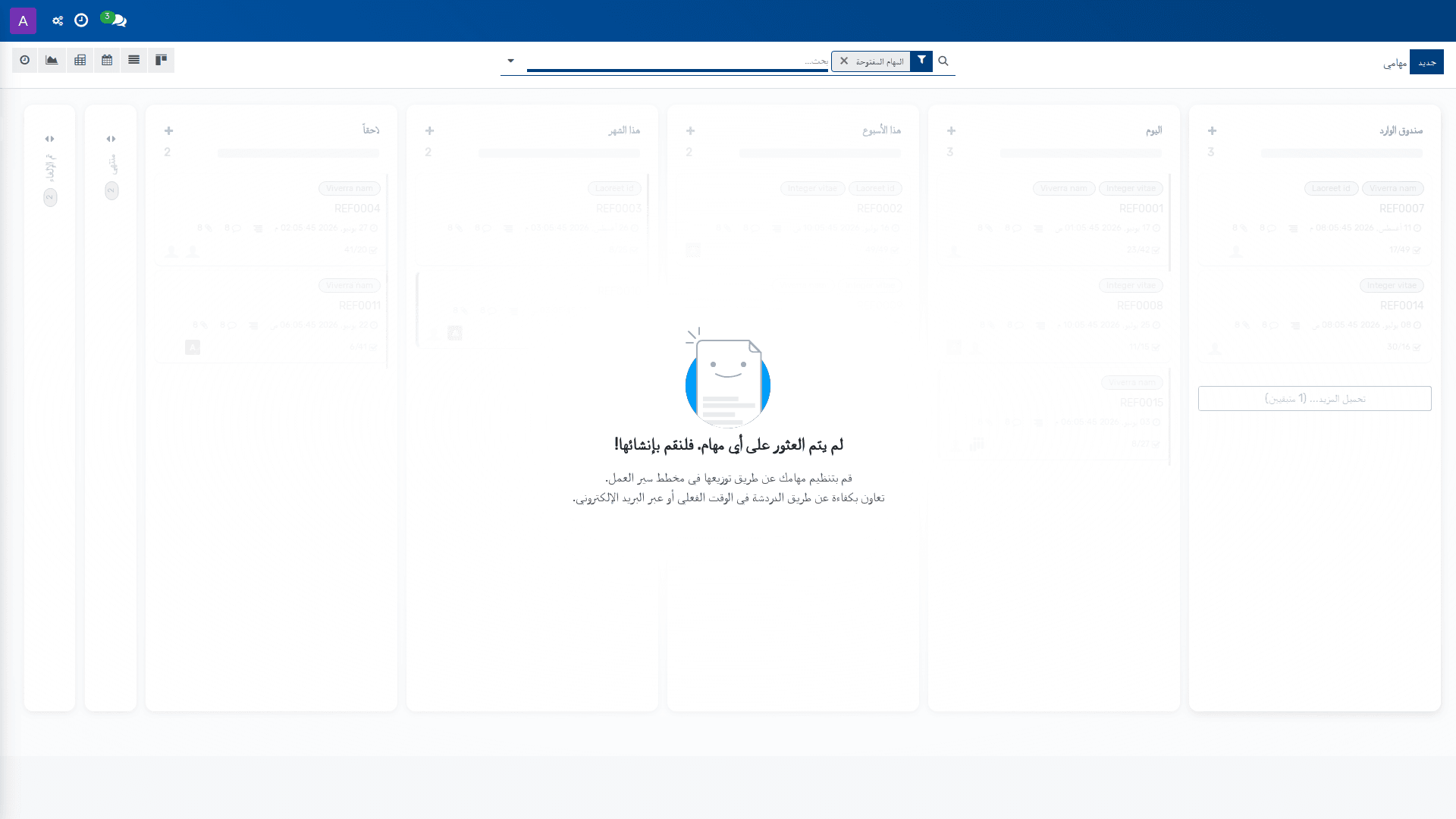This screenshot has width=1456, height=819.
Task: Switch to the calendar view
Action: (x=107, y=60)
